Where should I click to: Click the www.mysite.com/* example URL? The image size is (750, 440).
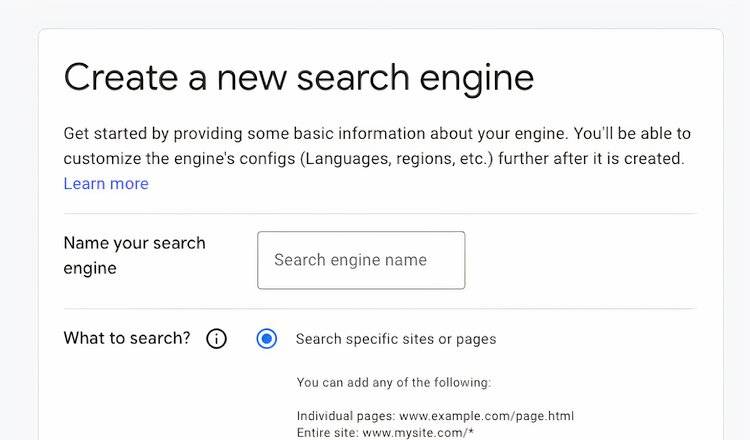coord(416,431)
